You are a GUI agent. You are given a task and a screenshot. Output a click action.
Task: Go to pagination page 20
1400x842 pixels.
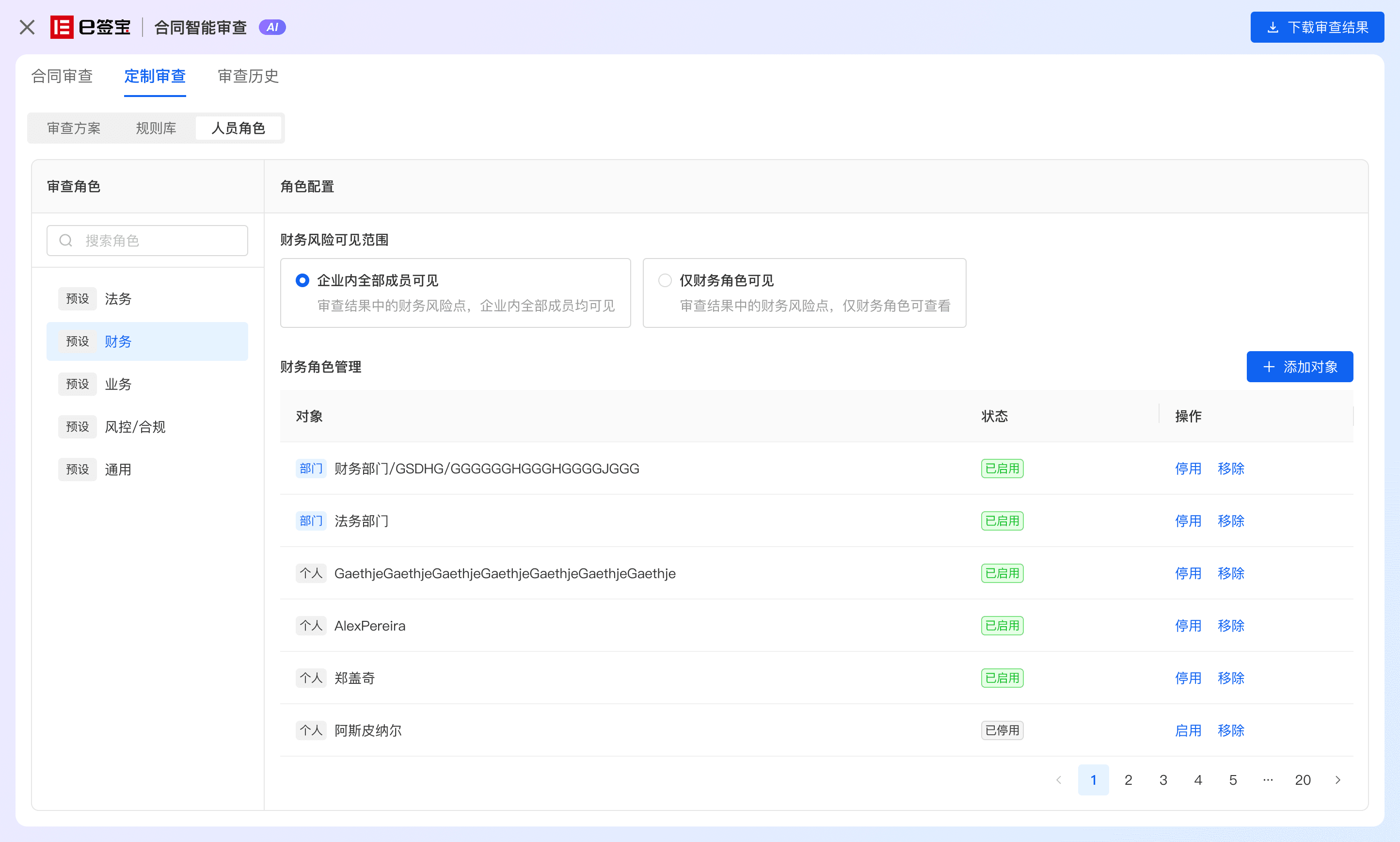click(x=1303, y=780)
